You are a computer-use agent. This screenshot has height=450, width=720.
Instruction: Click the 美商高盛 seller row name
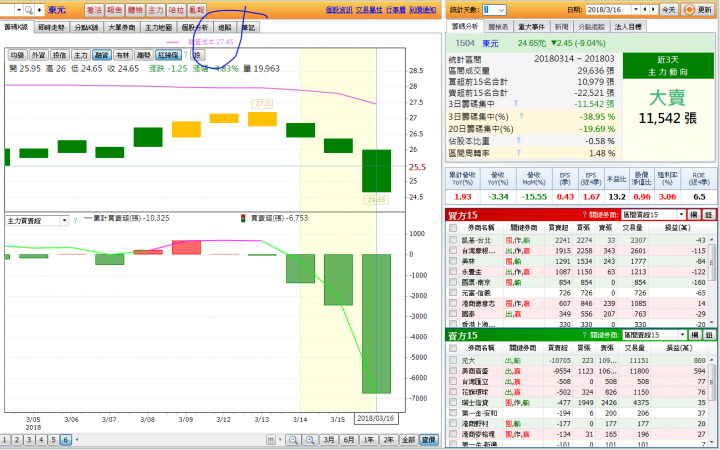(475, 371)
